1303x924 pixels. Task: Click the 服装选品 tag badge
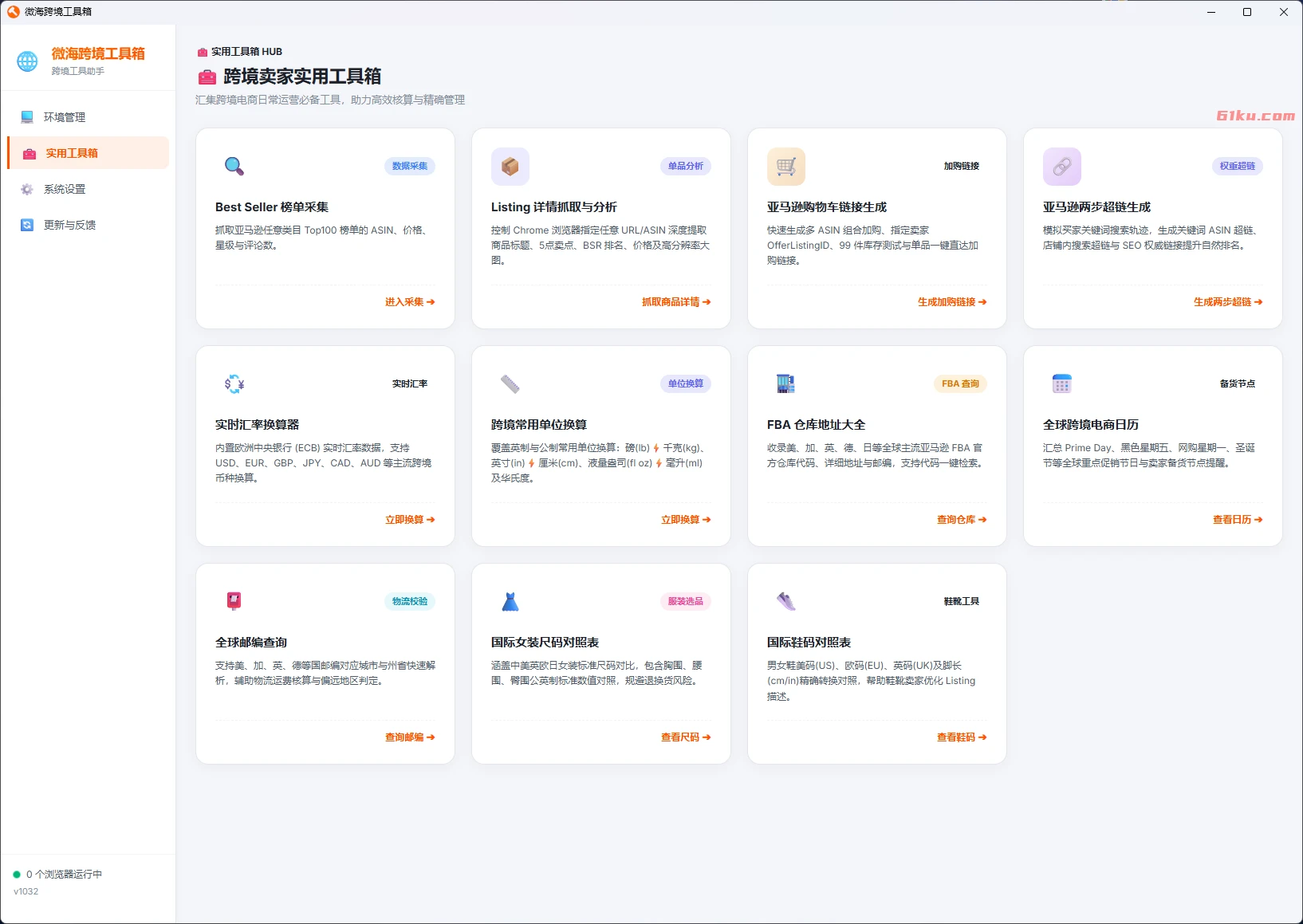686,602
